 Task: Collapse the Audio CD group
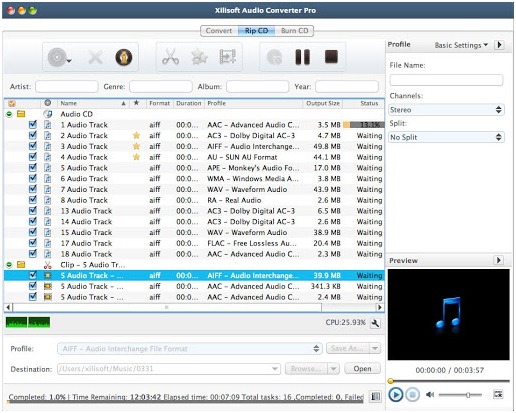(9, 114)
